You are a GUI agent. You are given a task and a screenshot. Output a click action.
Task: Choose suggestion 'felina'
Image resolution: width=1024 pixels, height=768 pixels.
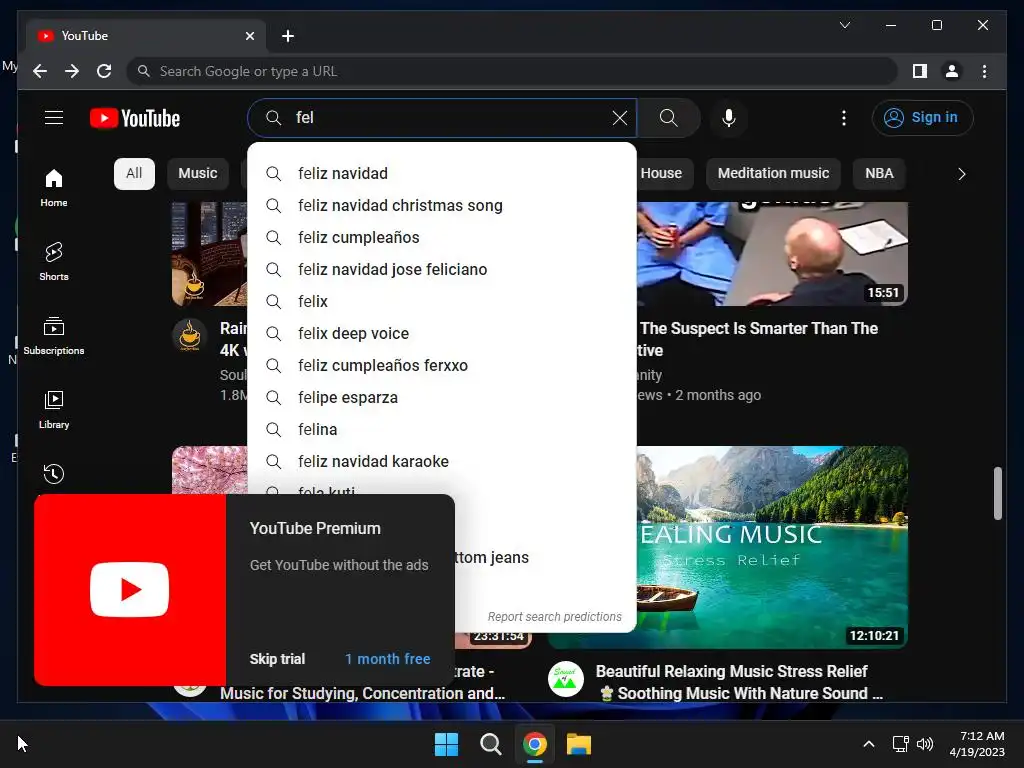click(441, 429)
